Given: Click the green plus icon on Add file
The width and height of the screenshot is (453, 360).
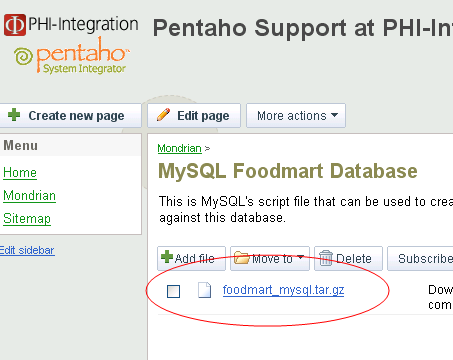Looking at the screenshot, I should coord(167,257).
